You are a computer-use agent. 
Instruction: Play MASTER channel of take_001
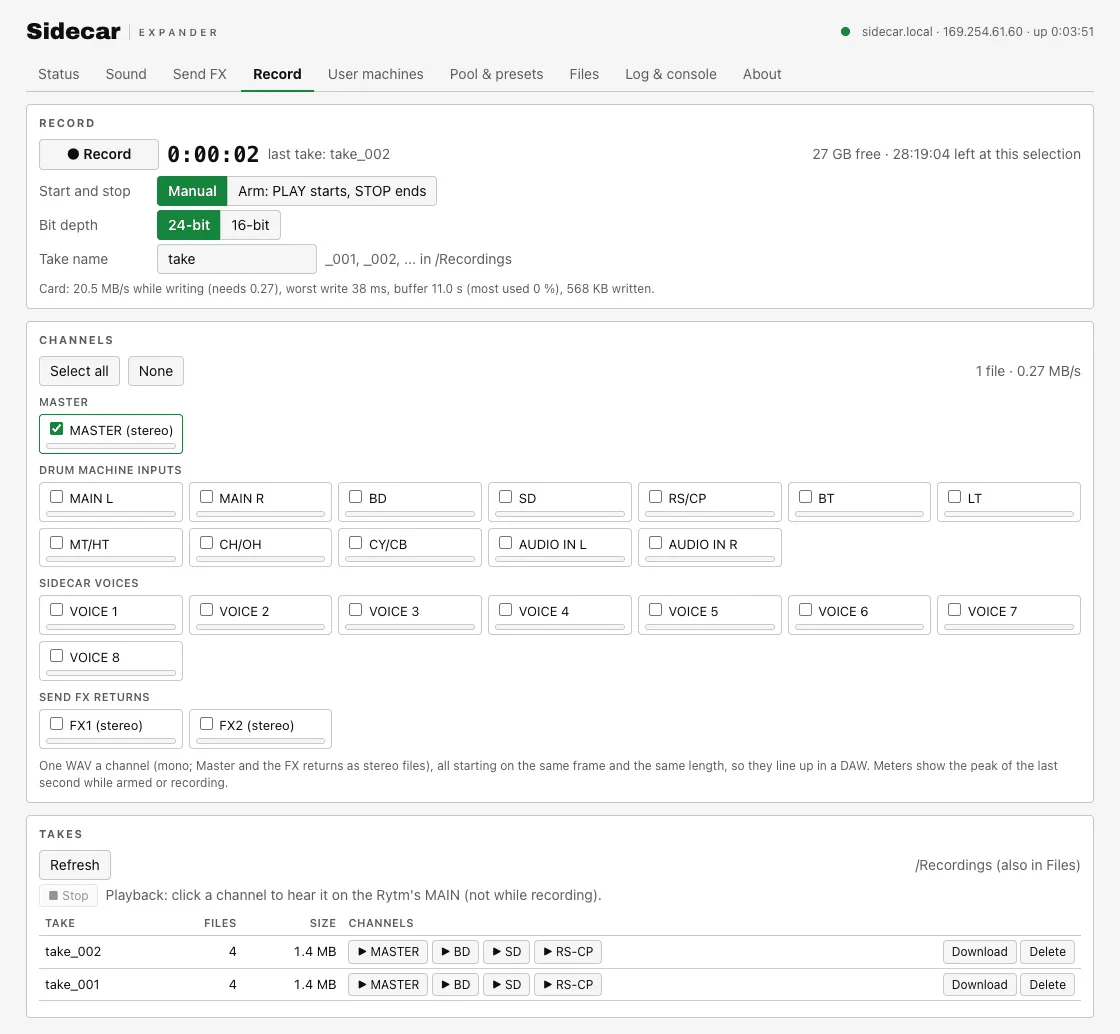click(389, 985)
